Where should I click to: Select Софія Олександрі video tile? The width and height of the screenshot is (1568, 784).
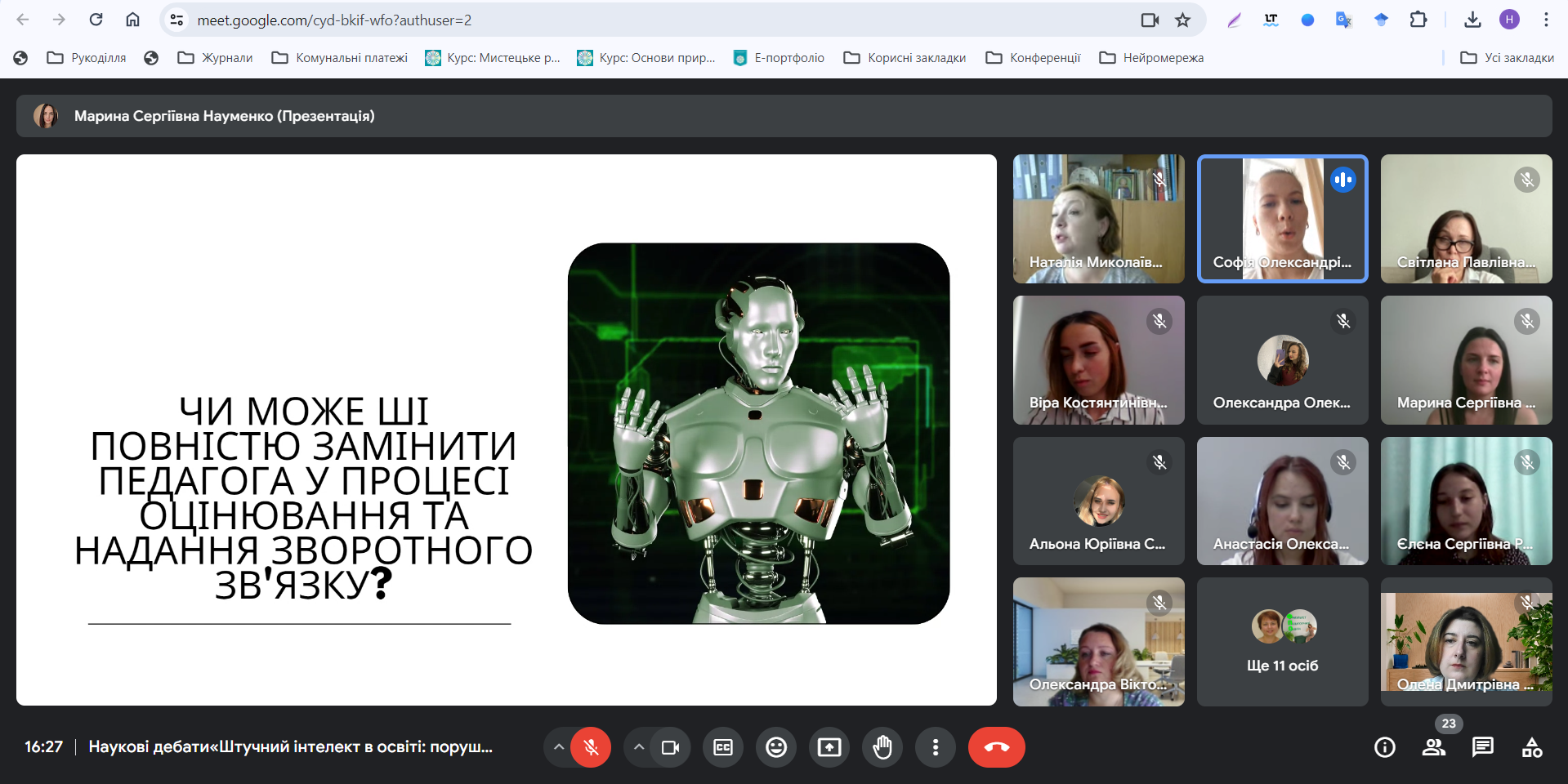click(x=1282, y=219)
